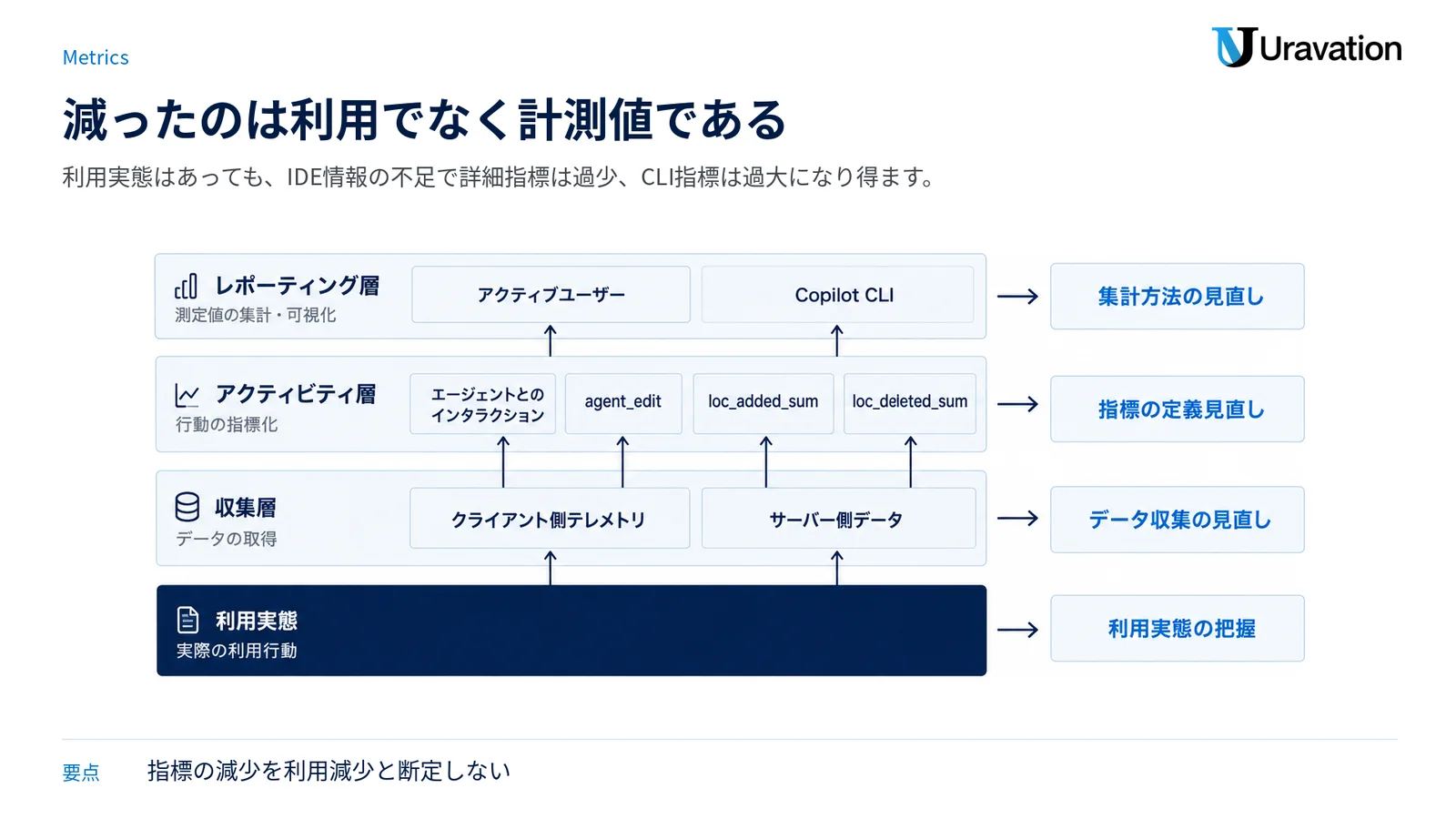
Task: Click the 収集層 layer title
Action: (246, 508)
